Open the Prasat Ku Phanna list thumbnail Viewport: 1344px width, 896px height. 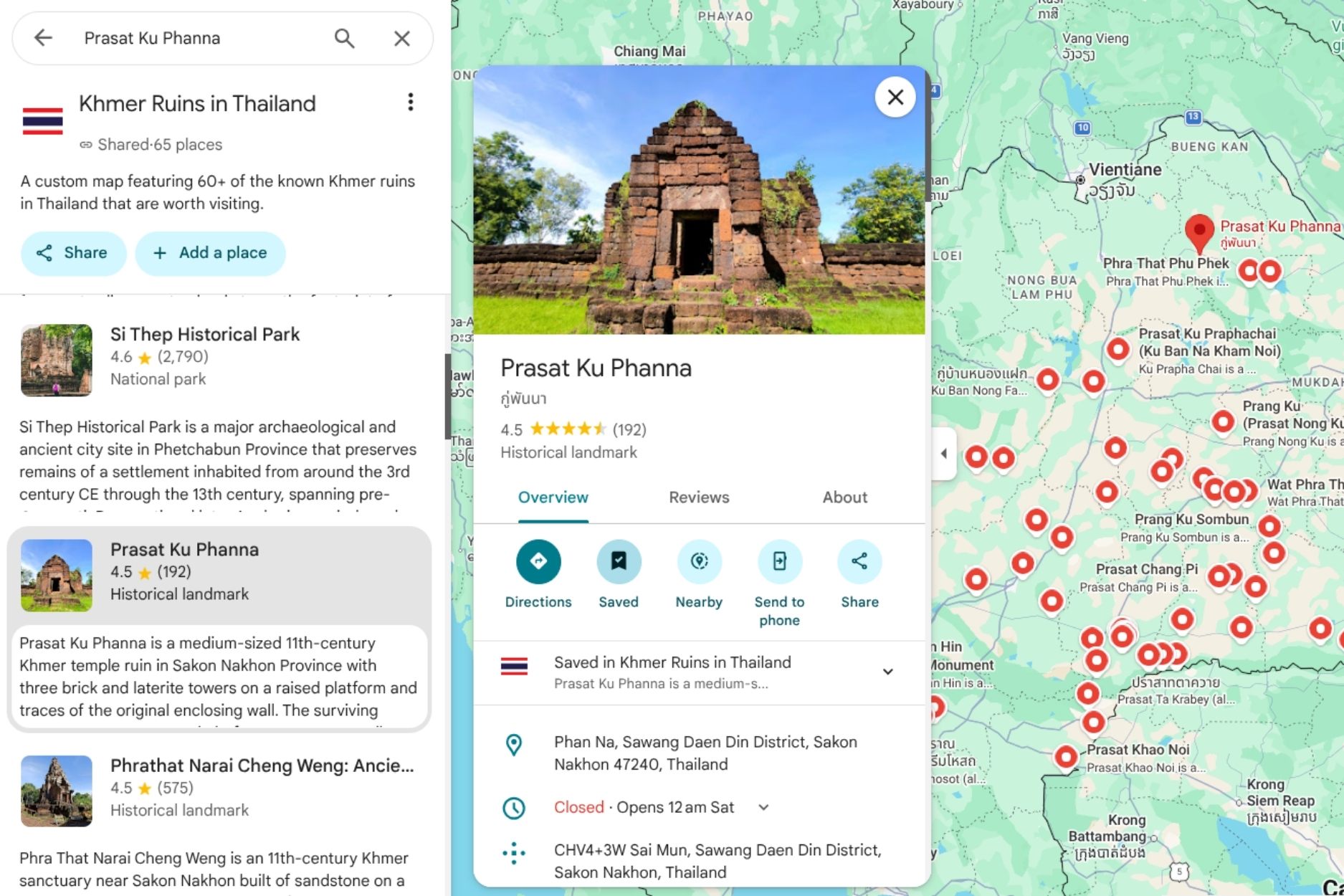click(57, 575)
